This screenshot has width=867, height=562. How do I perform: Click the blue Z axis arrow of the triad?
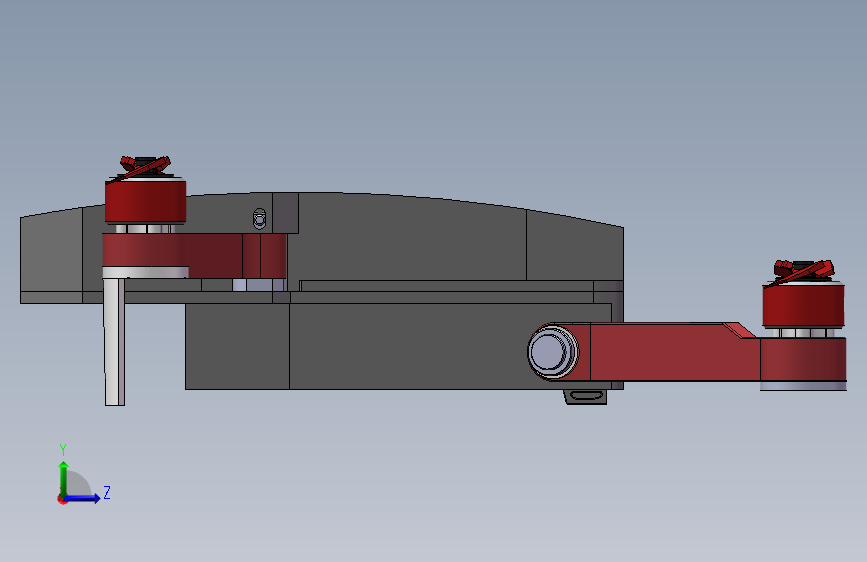83,498
